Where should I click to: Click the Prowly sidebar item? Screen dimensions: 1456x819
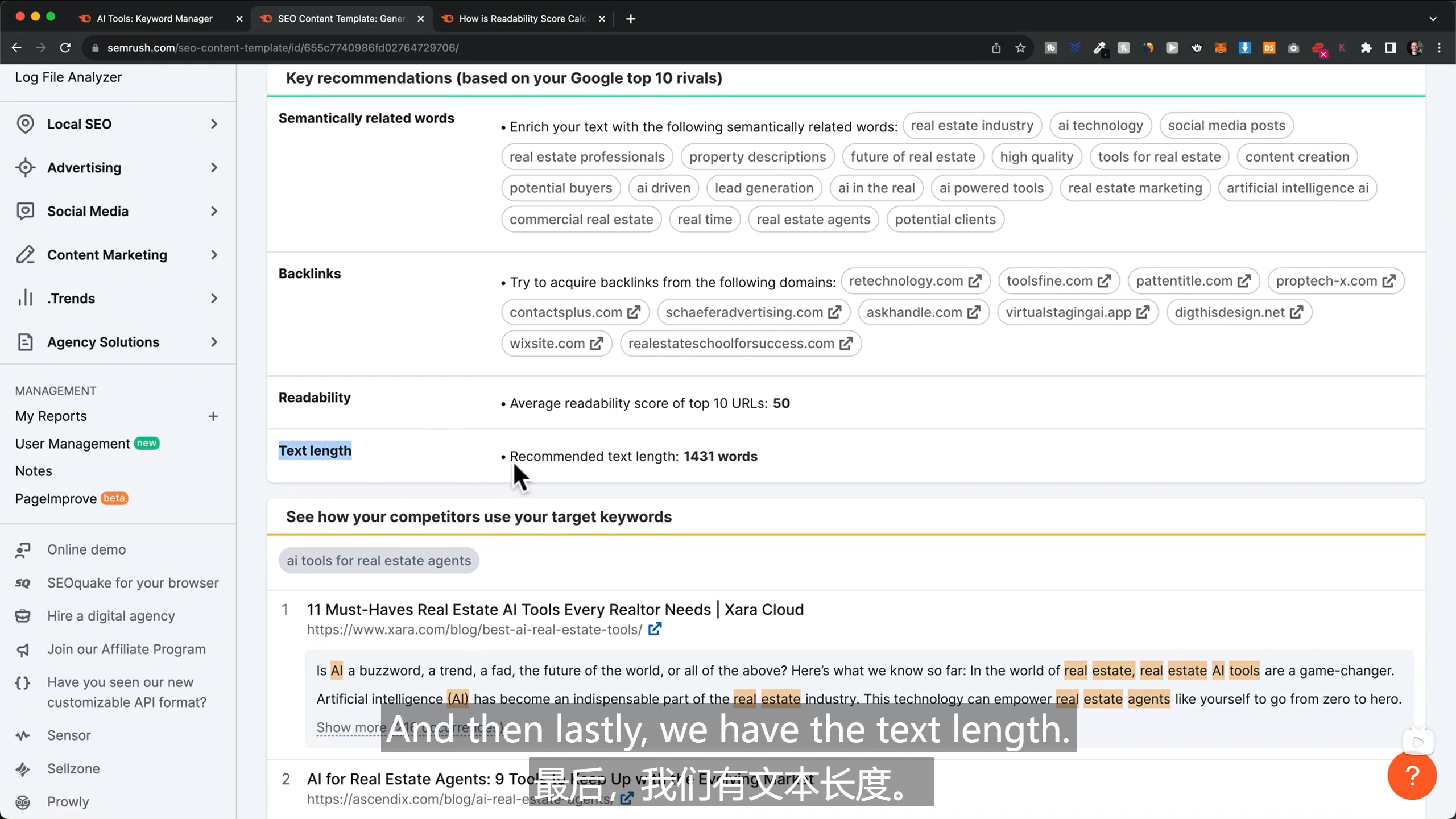(68, 801)
